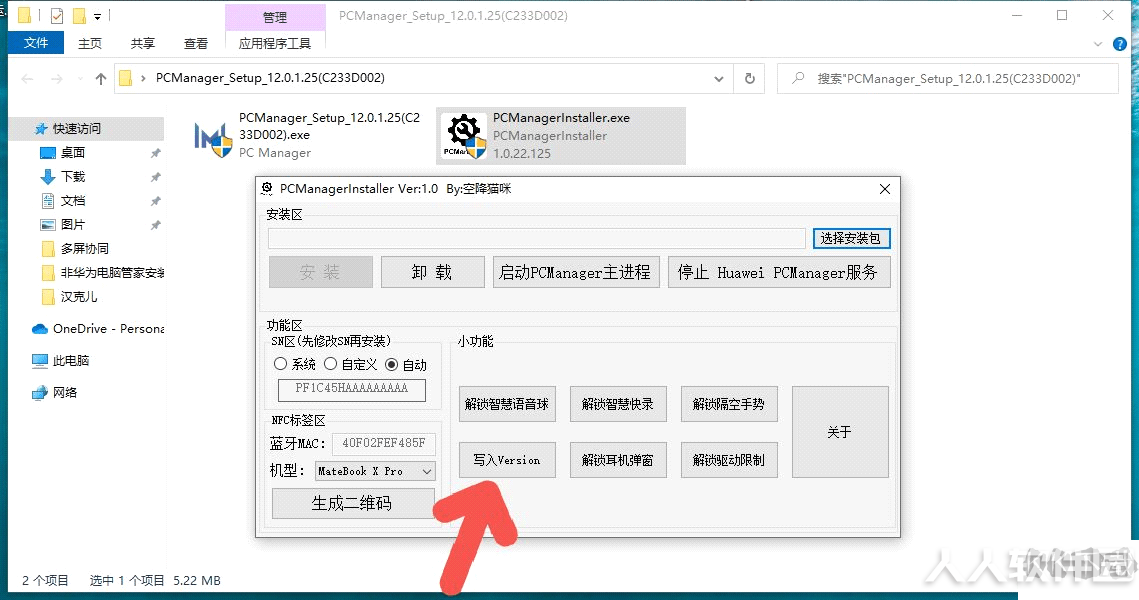Click the 卸 载 uninstall button

click(x=432, y=272)
